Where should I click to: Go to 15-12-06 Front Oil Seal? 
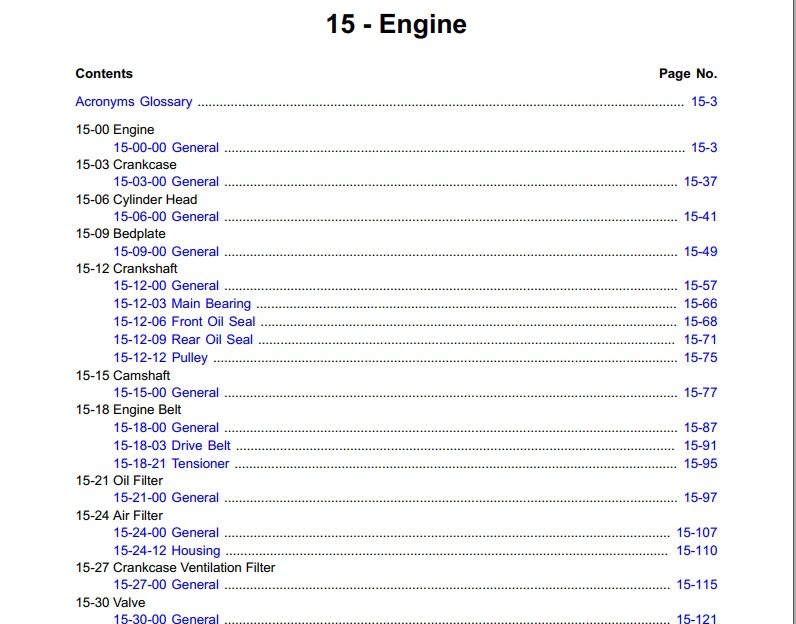(x=184, y=321)
